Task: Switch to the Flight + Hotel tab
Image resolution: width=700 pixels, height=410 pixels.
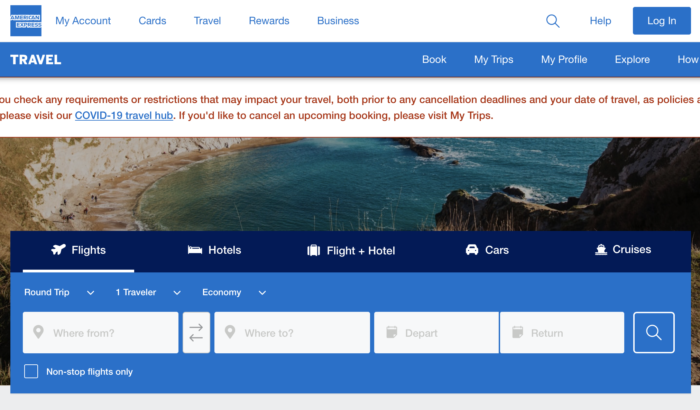Action: (x=351, y=251)
